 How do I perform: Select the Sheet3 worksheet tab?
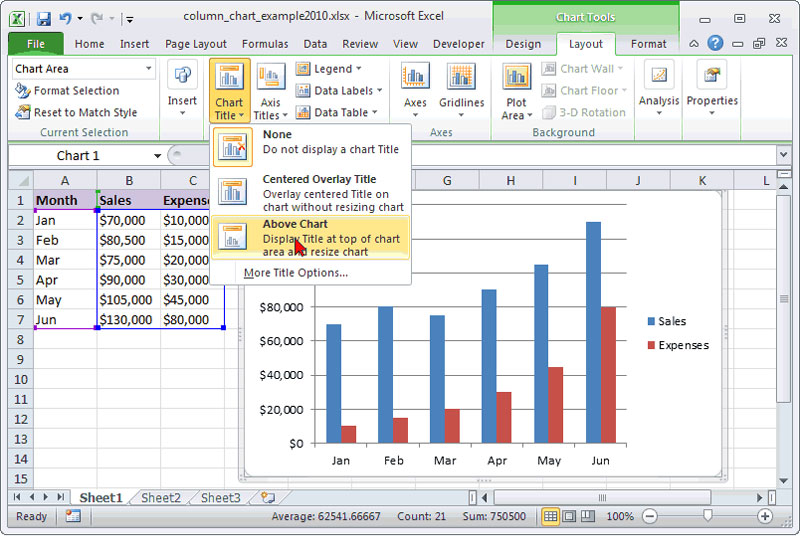pos(220,497)
